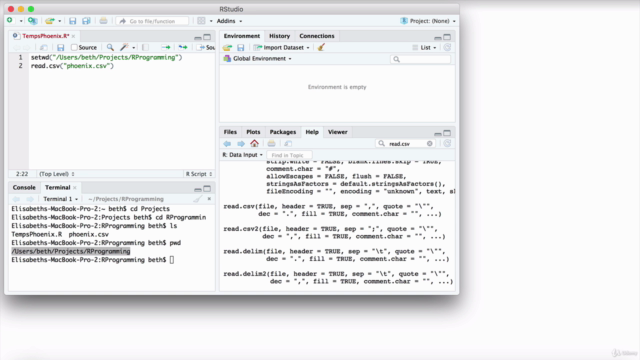Open the Global Environment selector
Viewport: 640px width, 360px height.
(x=258, y=58)
